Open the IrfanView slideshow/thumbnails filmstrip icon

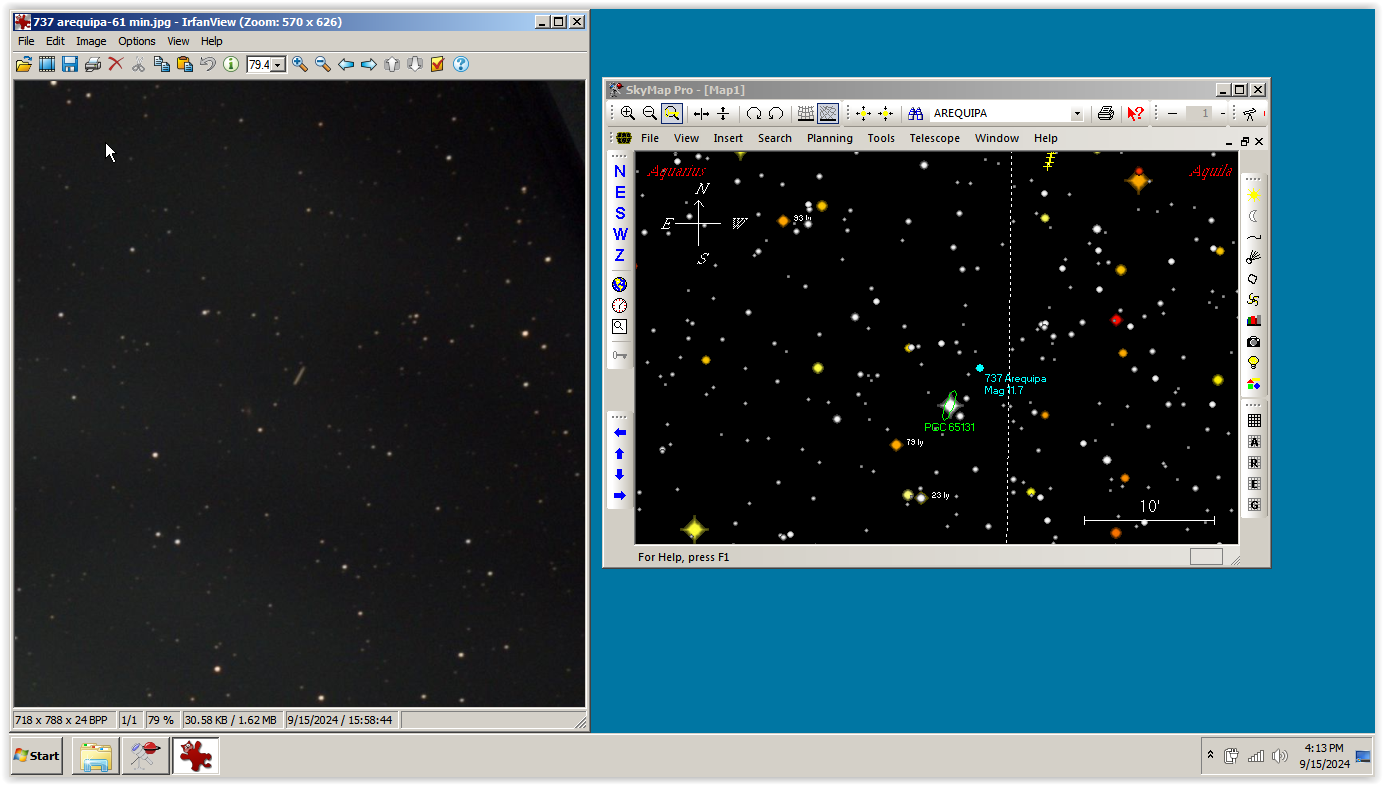tap(47, 64)
